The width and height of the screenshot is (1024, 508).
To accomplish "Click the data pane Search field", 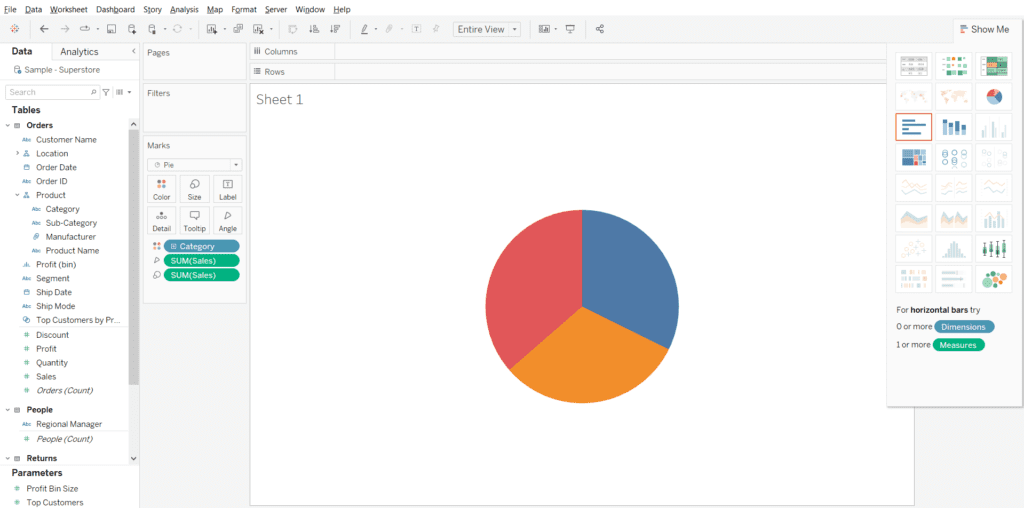I will click(x=52, y=92).
